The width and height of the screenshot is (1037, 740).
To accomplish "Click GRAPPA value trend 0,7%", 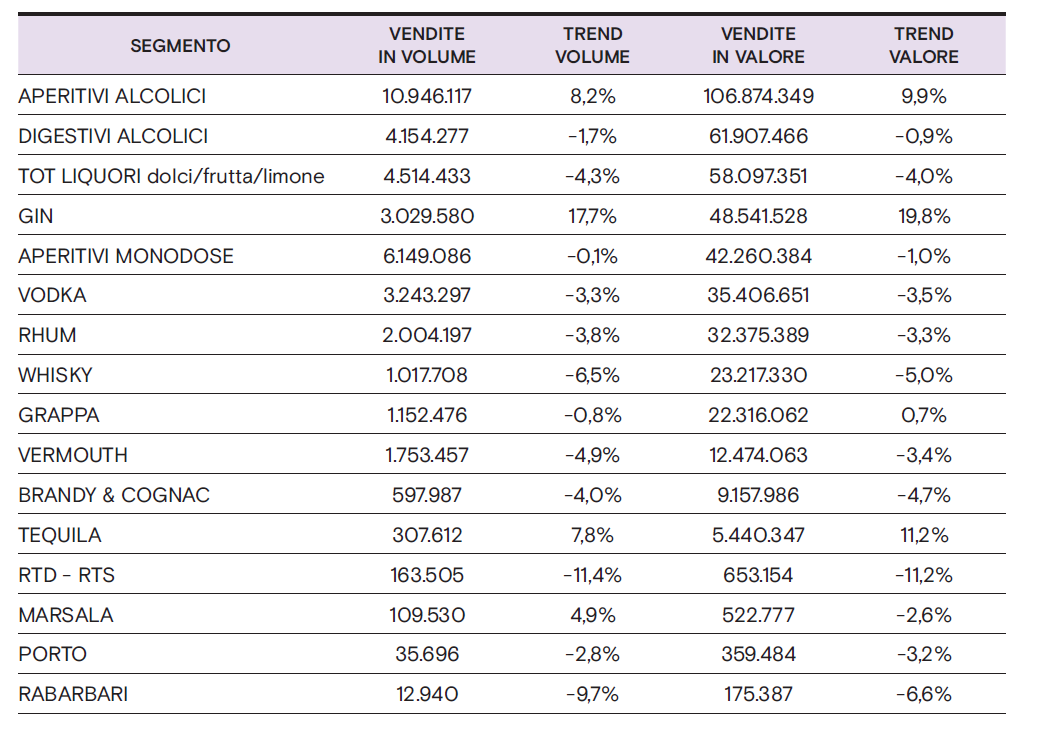I will (x=924, y=415).
